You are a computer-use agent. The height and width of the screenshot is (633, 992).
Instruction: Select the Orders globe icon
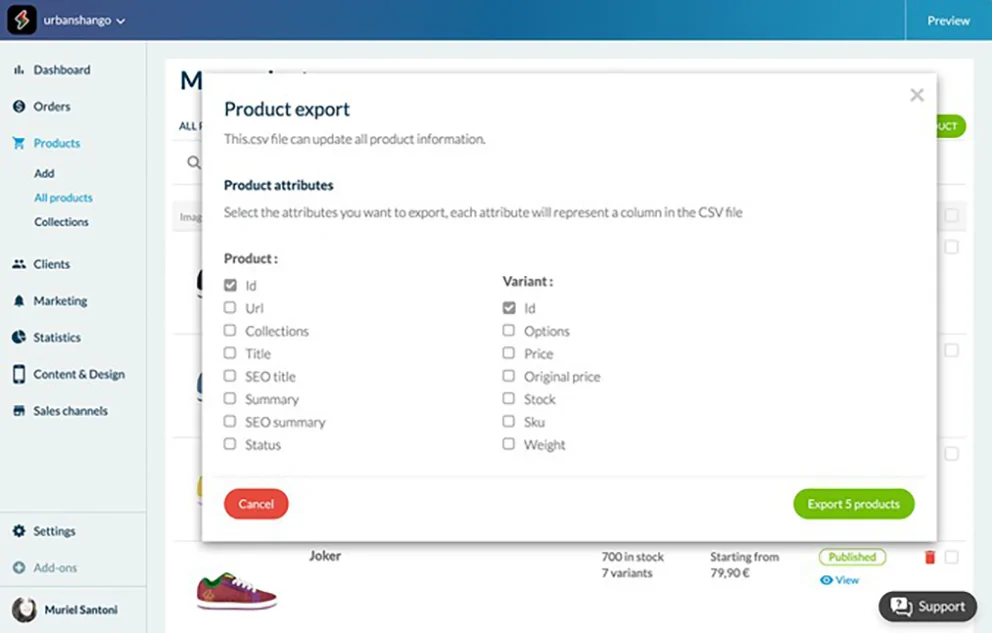[x=18, y=106]
